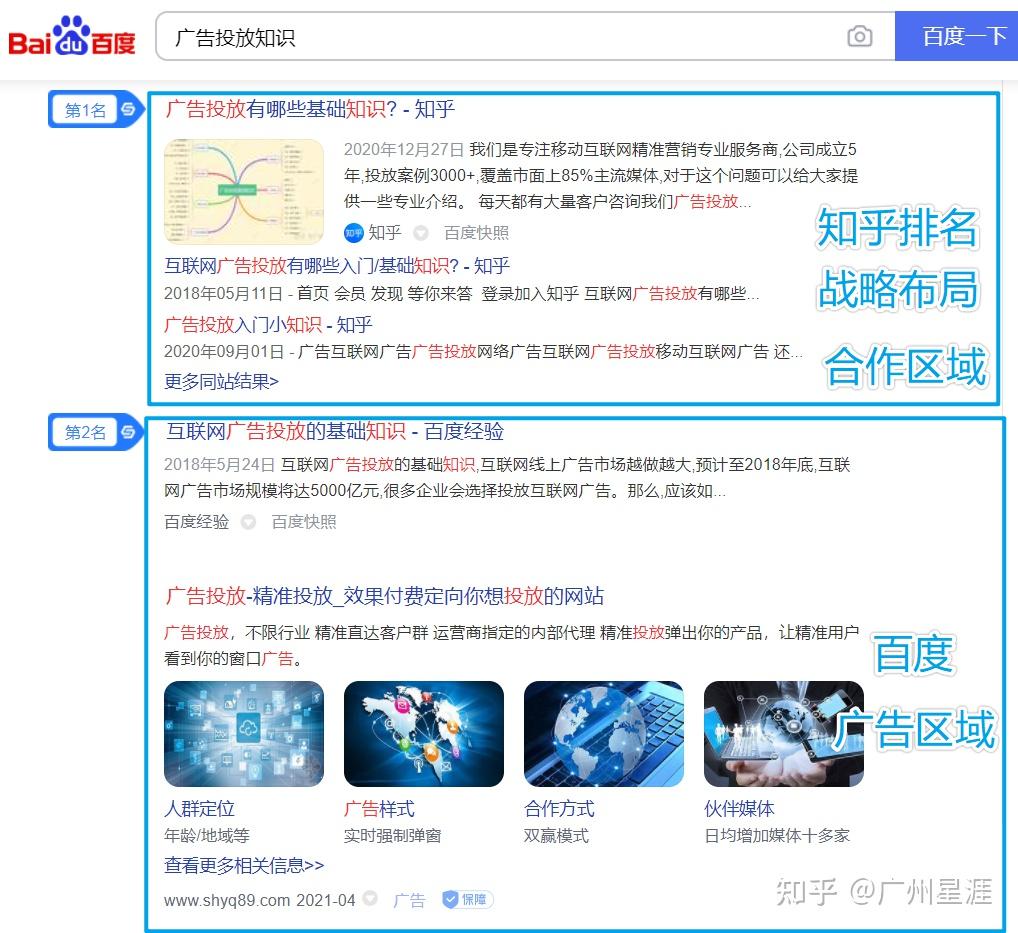Open the 合作方式 link
The image size is (1018, 933).
pos(559,808)
